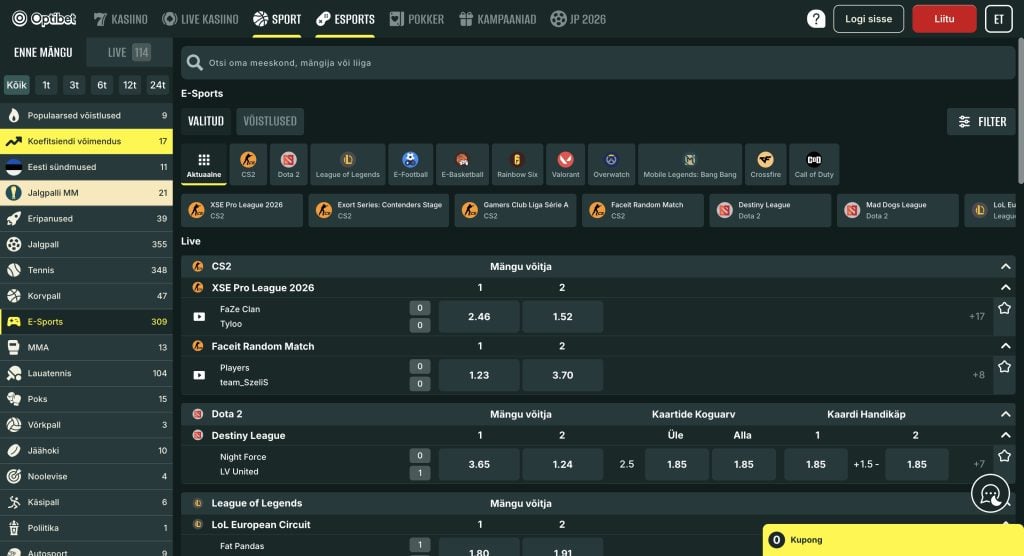Switch to the Kasiino tab
The width and height of the screenshot is (1024, 556).
[x=121, y=19]
